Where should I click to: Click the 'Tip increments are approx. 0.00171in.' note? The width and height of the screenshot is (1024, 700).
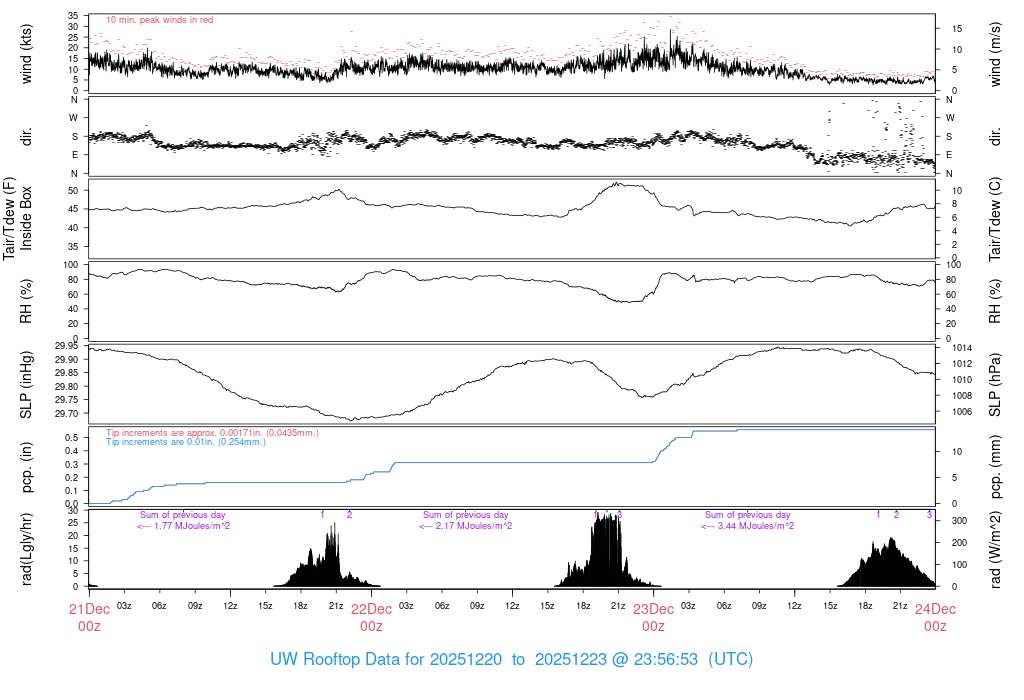click(x=212, y=433)
